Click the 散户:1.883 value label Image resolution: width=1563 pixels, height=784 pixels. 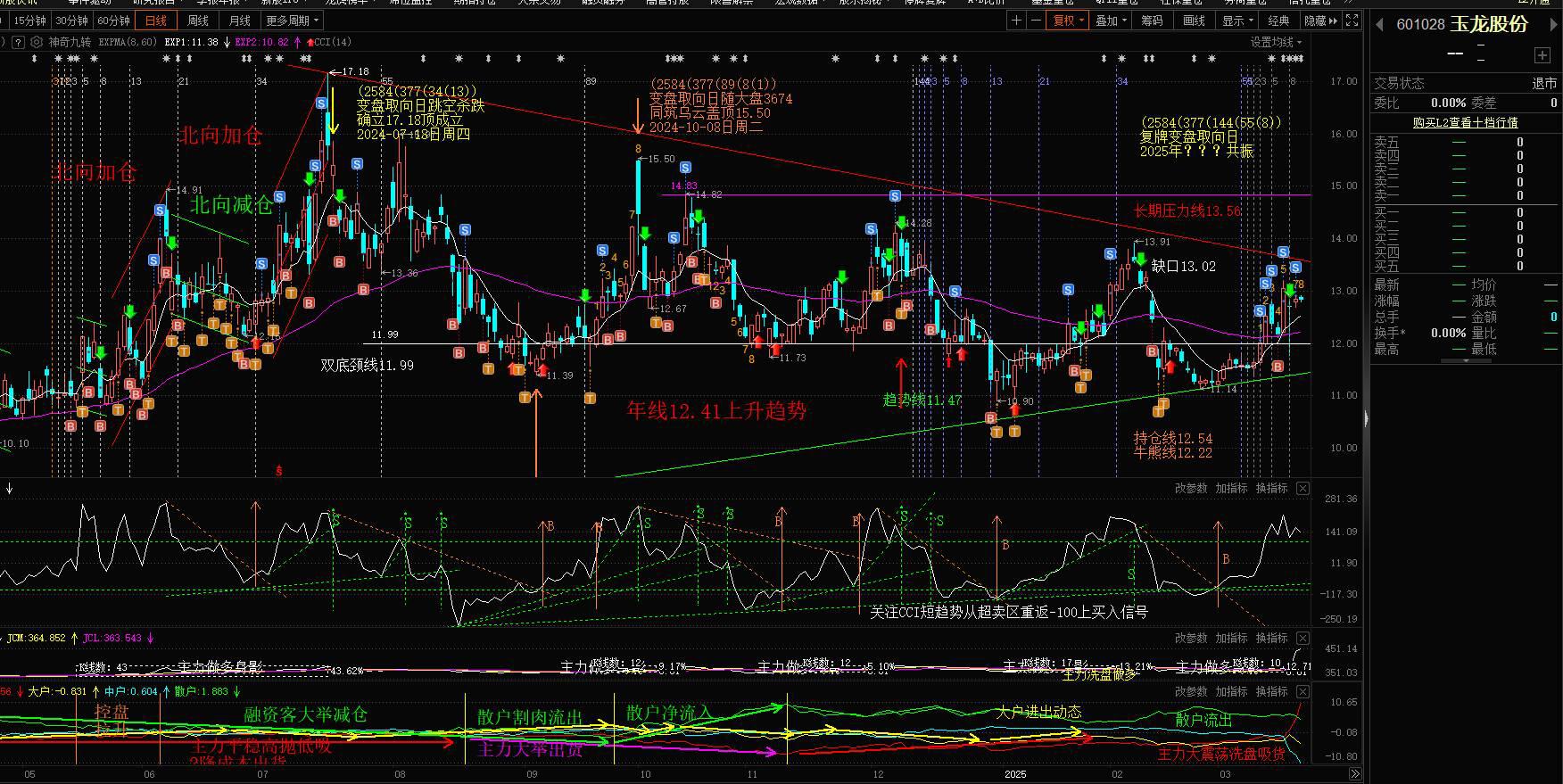[x=200, y=691]
